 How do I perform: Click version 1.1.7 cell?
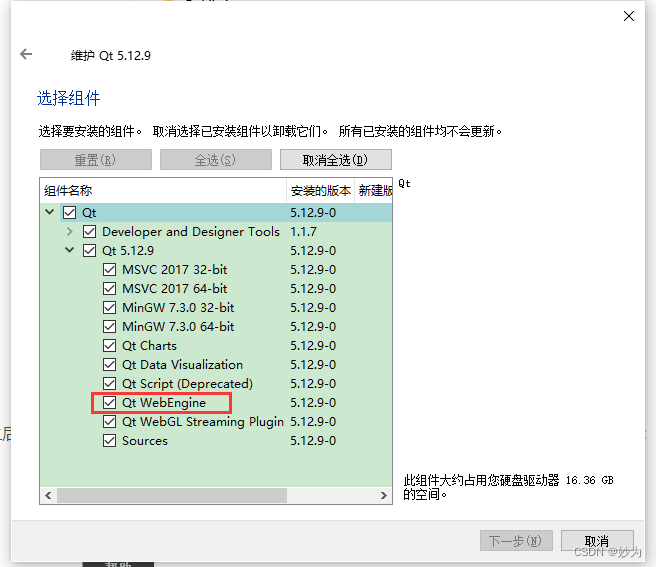coord(304,231)
